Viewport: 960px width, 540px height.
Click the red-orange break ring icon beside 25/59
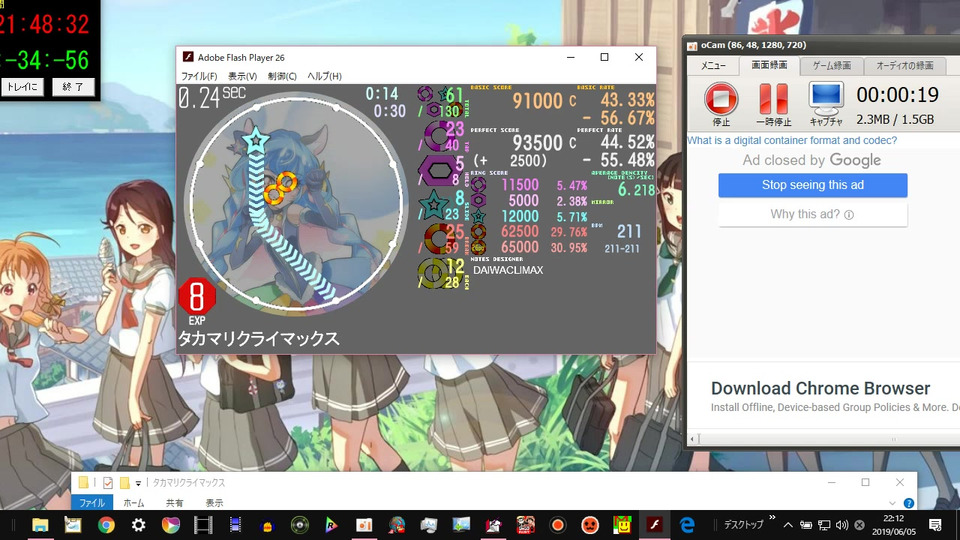point(437,239)
